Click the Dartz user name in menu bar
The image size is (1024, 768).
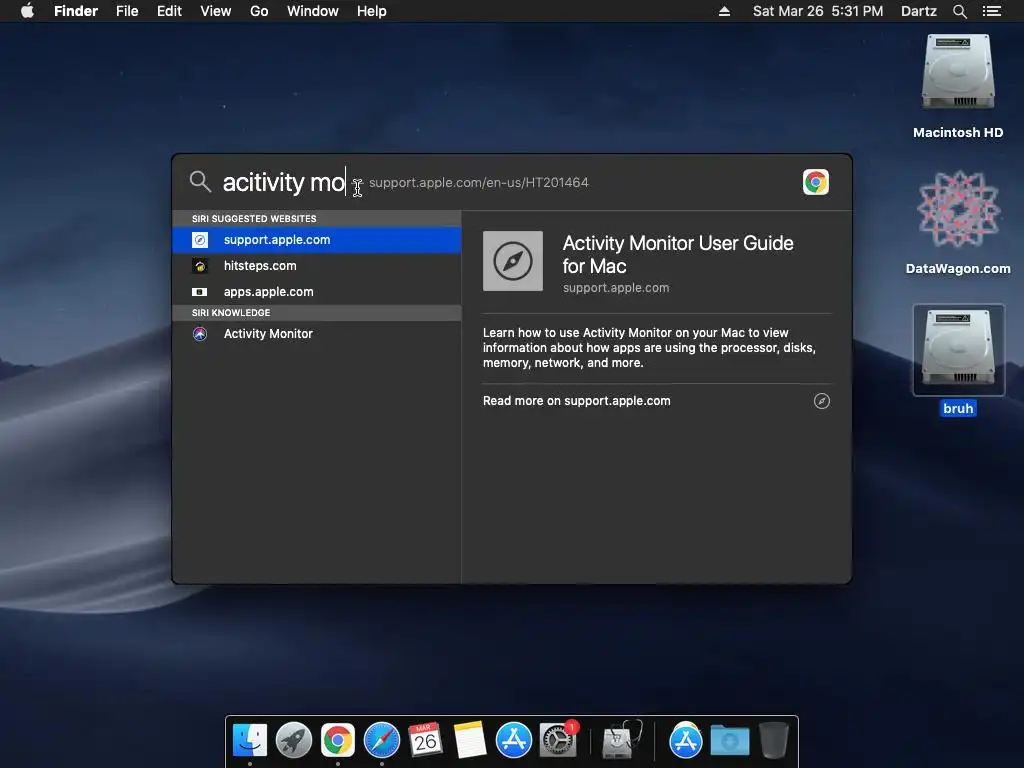pos(918,11)
